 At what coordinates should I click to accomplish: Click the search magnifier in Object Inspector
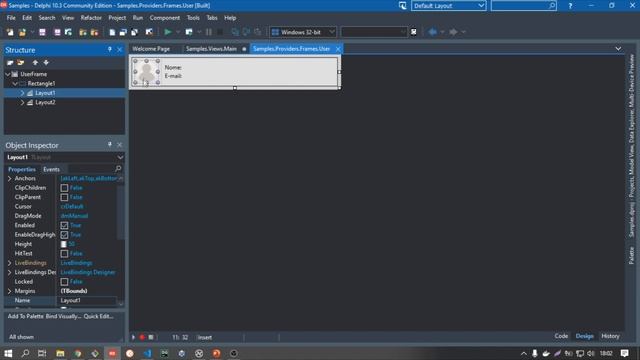pos(118,169)
